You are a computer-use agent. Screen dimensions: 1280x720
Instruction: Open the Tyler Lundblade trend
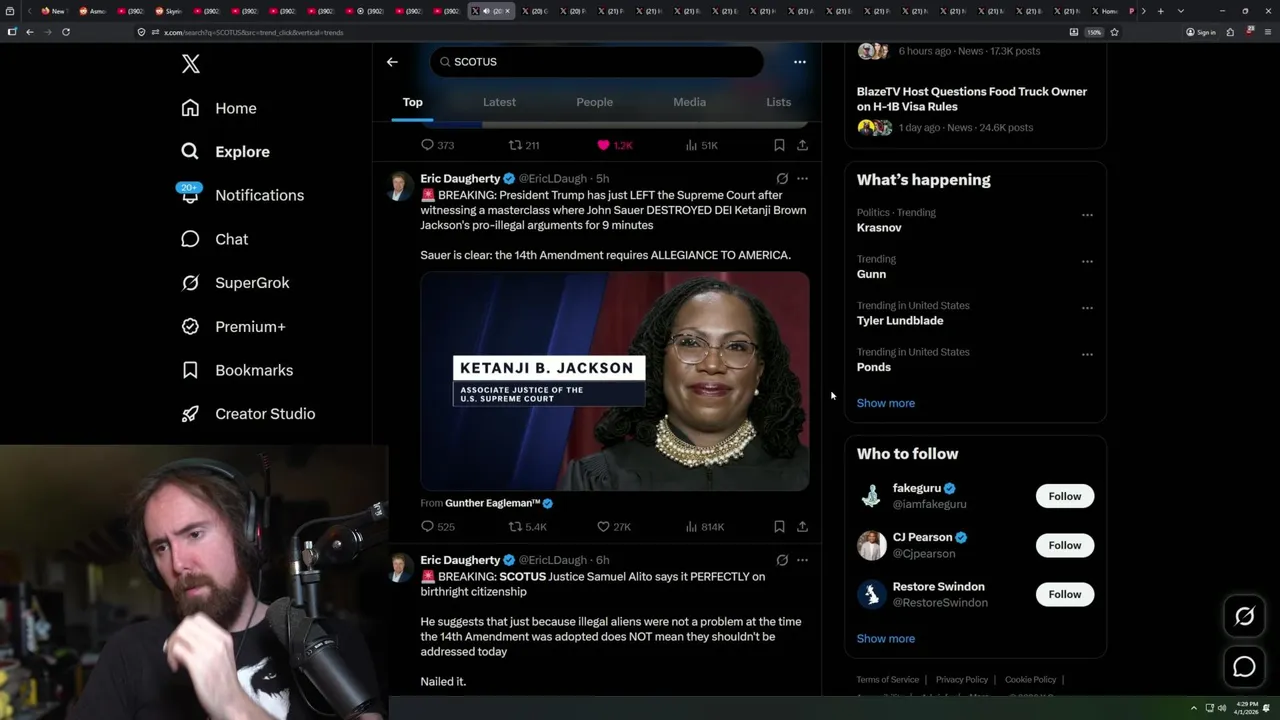[x=900, y=321]
